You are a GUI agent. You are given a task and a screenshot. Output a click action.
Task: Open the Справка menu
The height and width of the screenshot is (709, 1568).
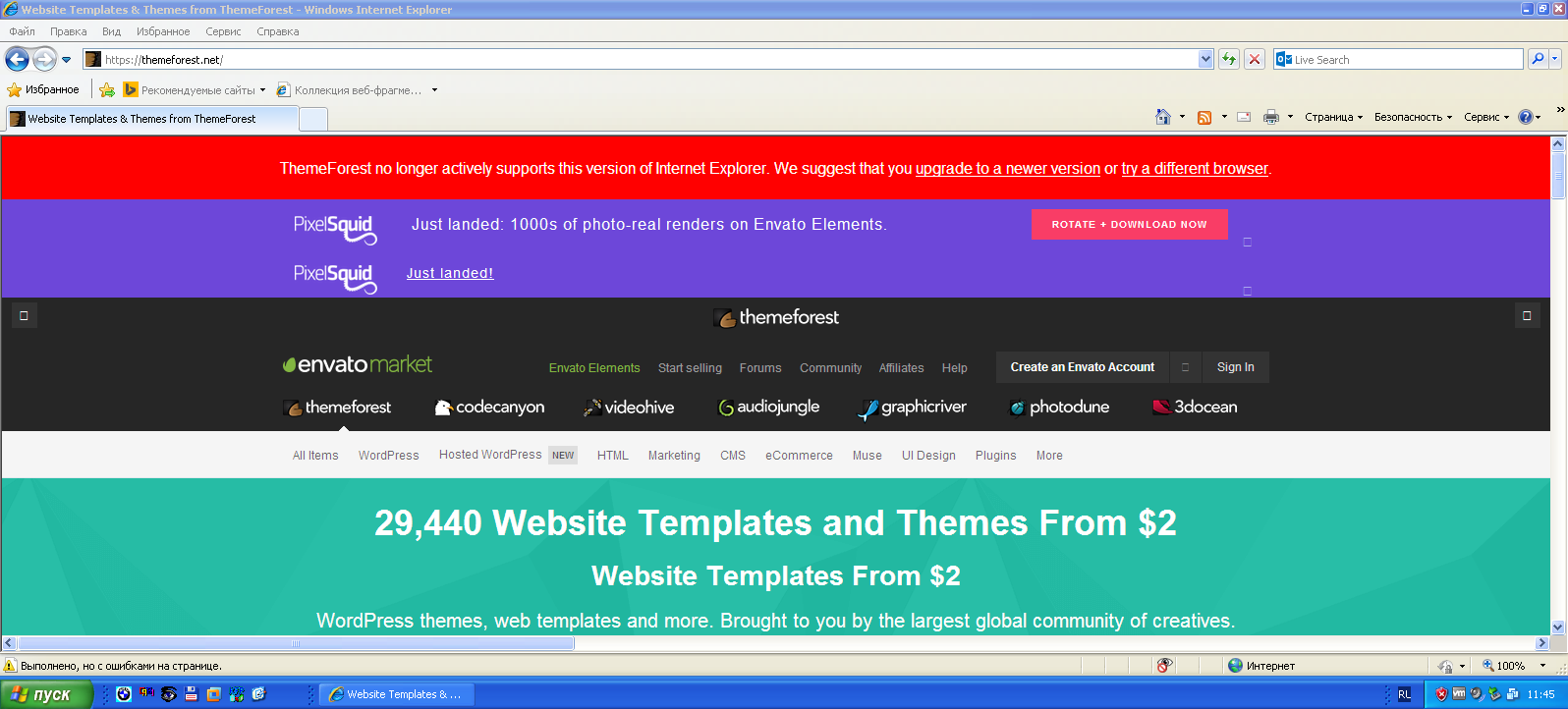(x=277, y=31)
